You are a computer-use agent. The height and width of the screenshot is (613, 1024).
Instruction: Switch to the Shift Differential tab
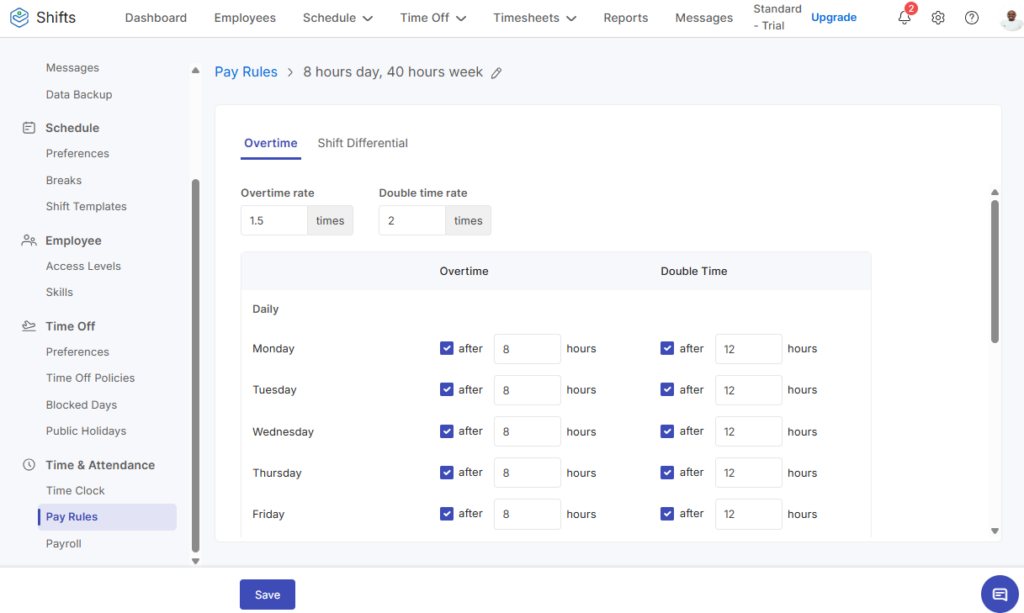tap(362, 143)
